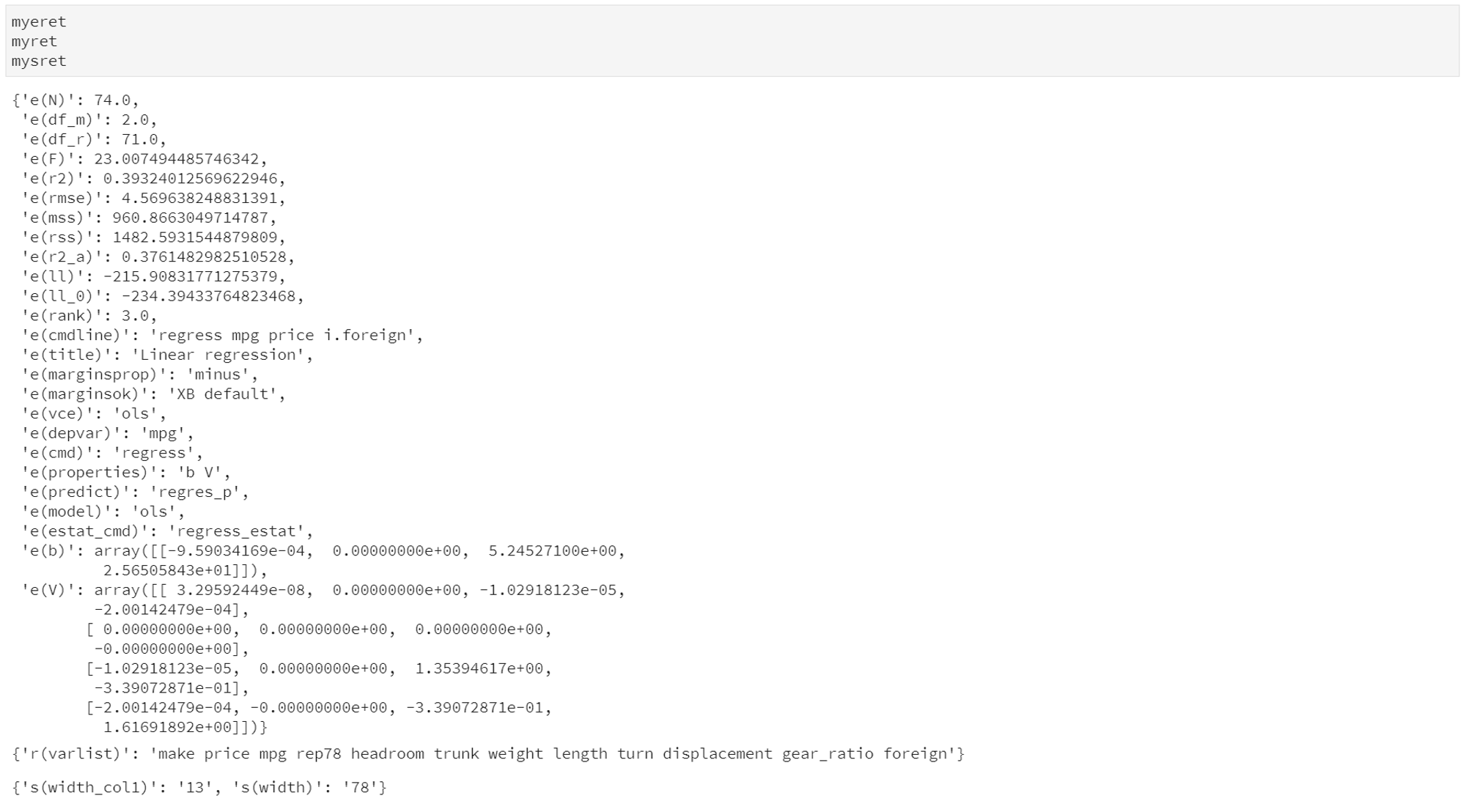1466x812 pixels.
Task: Click the 'e(marginsok)' 'XB default' line
Action: click(153, 394)
